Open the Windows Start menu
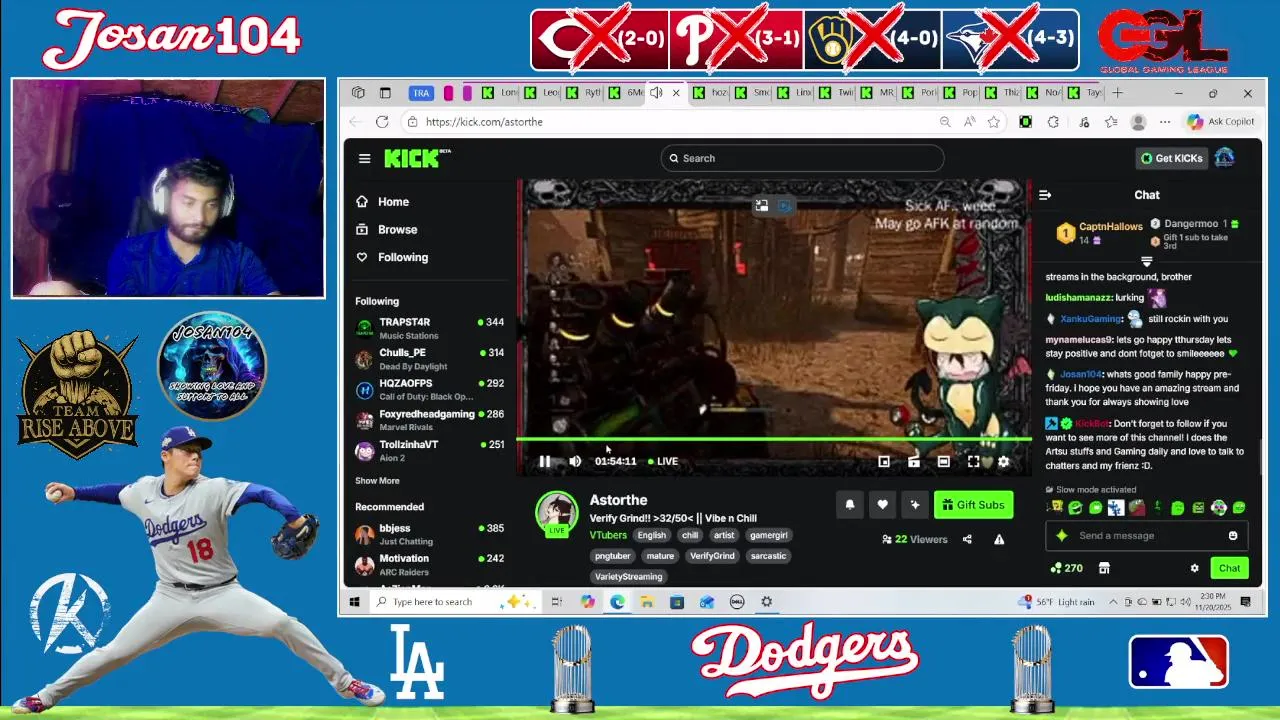Image resolution: width=1280 pixels, height=720 pixels. coord(354,602)
